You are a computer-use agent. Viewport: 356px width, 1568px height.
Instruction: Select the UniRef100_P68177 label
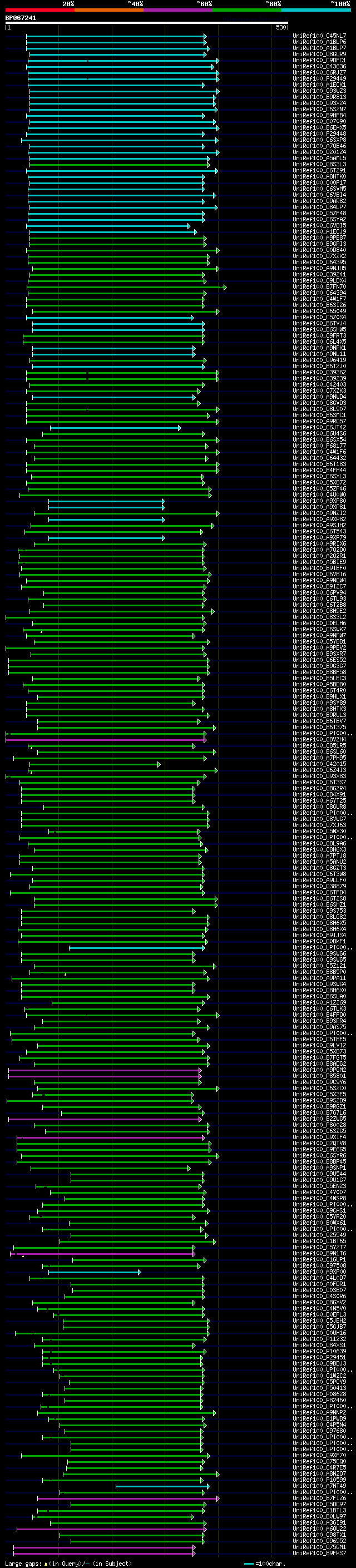tap(319, 446)
